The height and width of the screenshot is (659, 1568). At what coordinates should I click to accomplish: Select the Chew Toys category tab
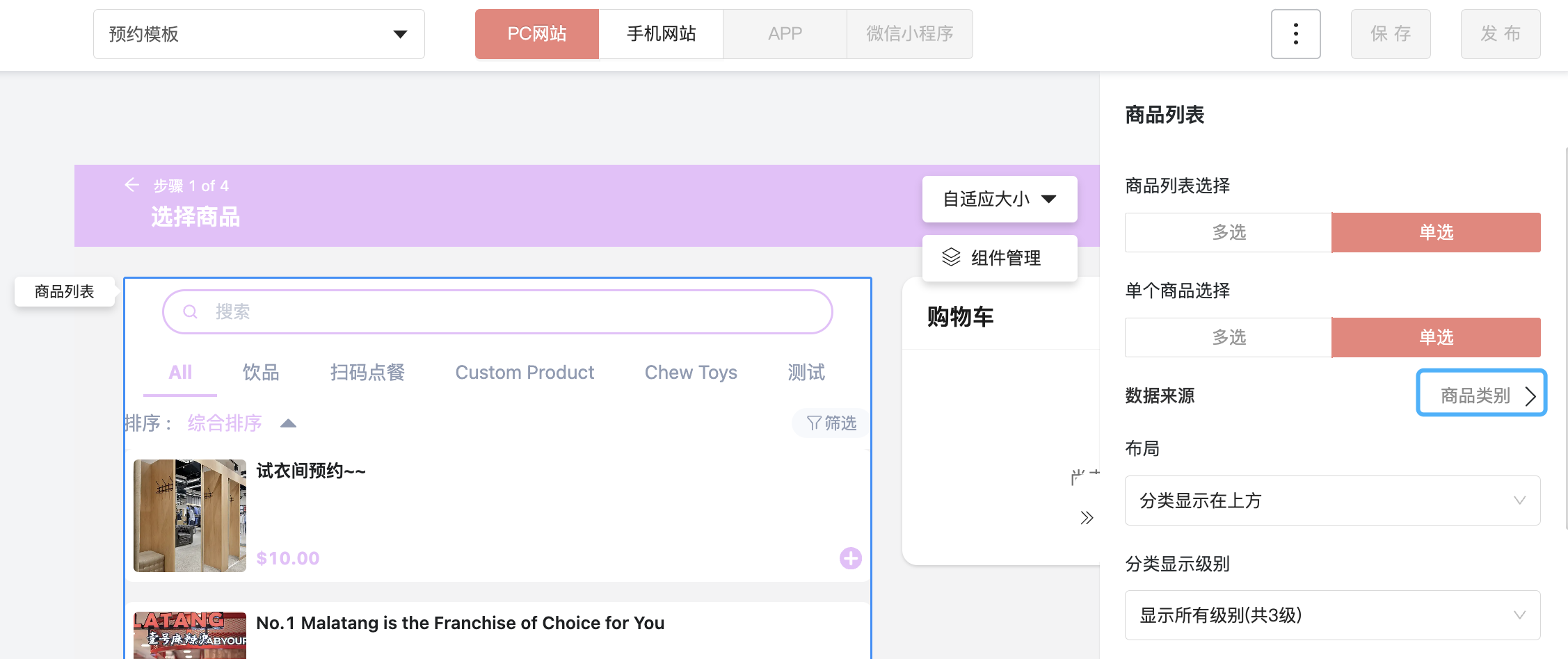[x=691, y=373]
